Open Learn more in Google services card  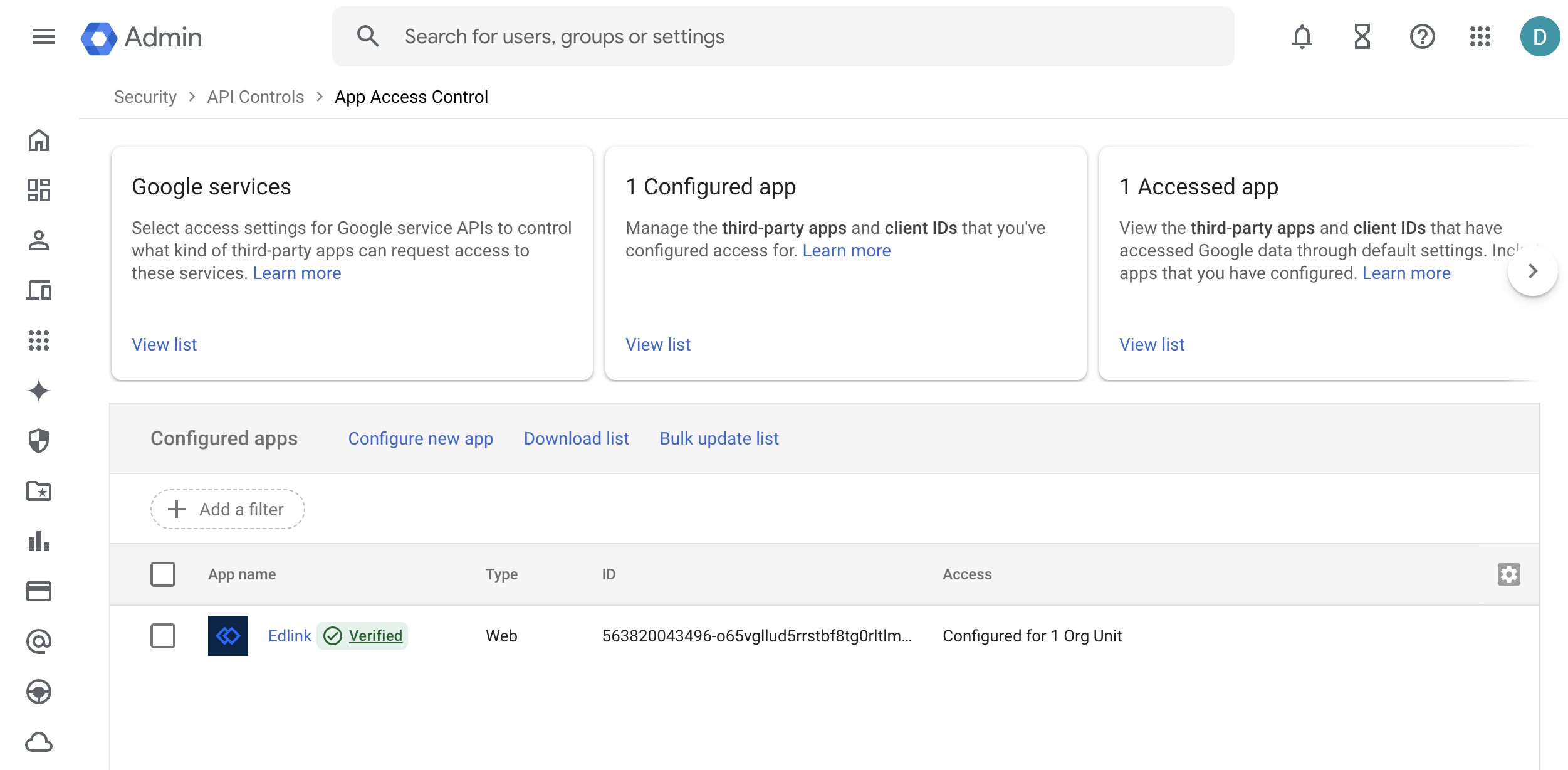(297, 273)
